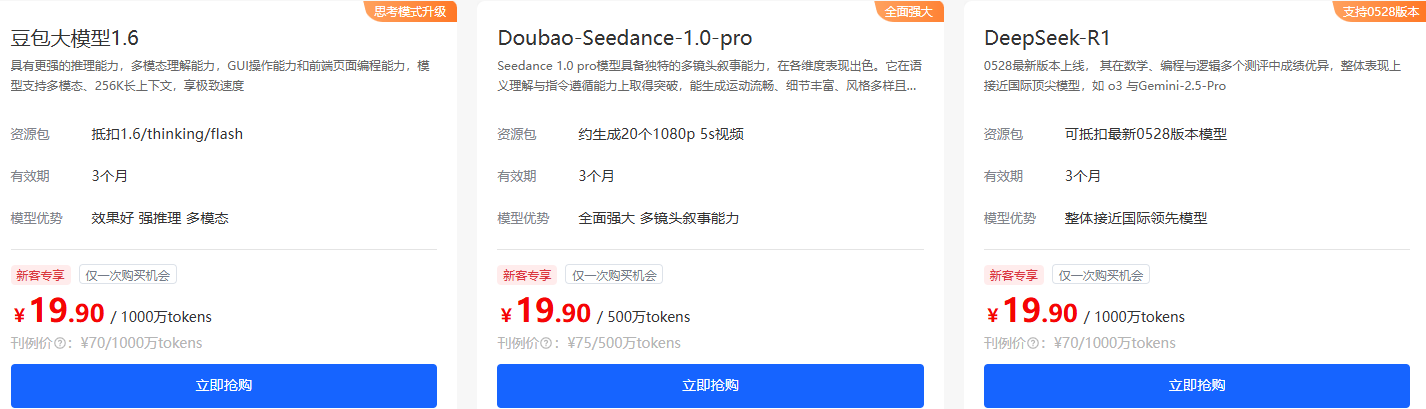Click 立即抢购 for Doubao-Seedance-1.0-pro
Screen dimensions: 1426x409
(x=710, y=385)
